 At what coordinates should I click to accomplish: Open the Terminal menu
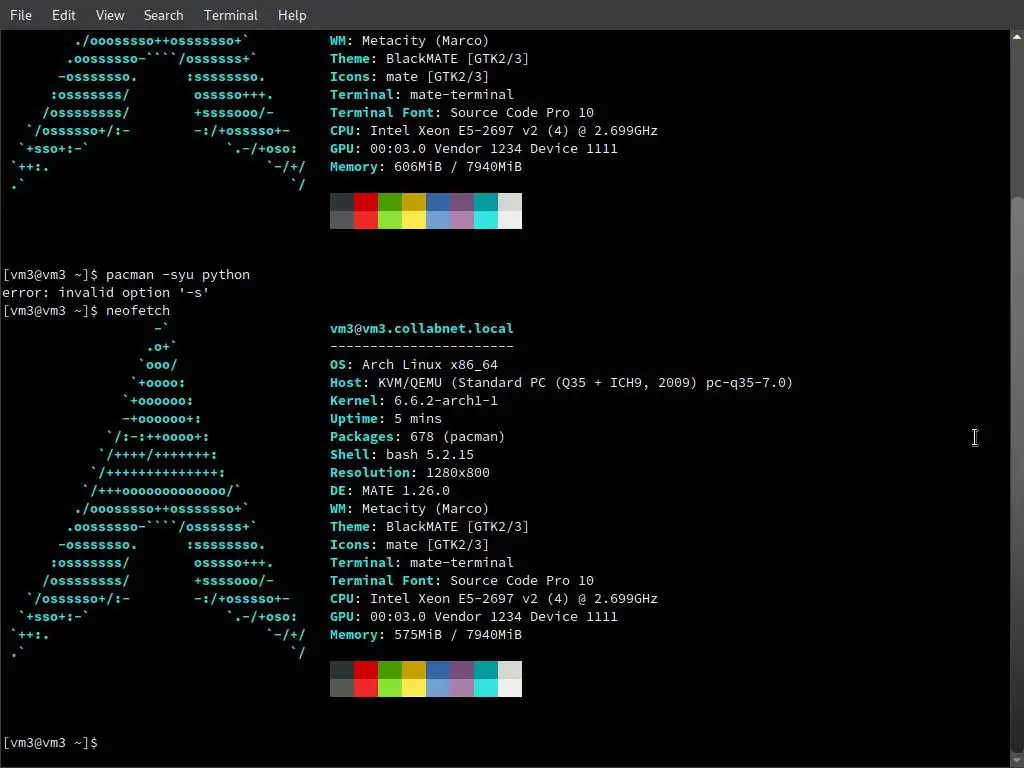[231, 15]
